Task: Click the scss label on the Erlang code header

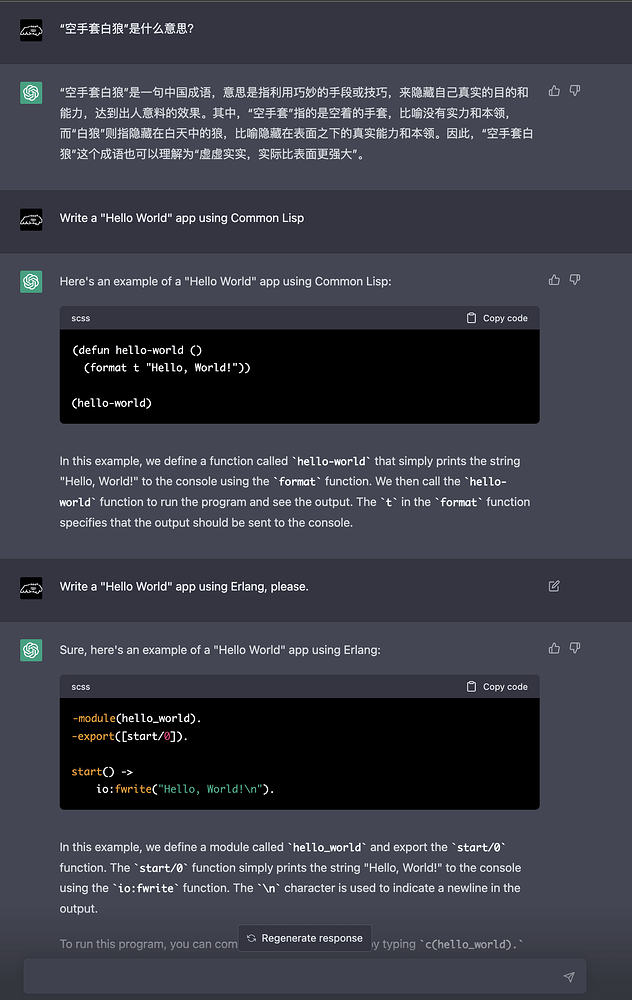Action: point(80,686)
